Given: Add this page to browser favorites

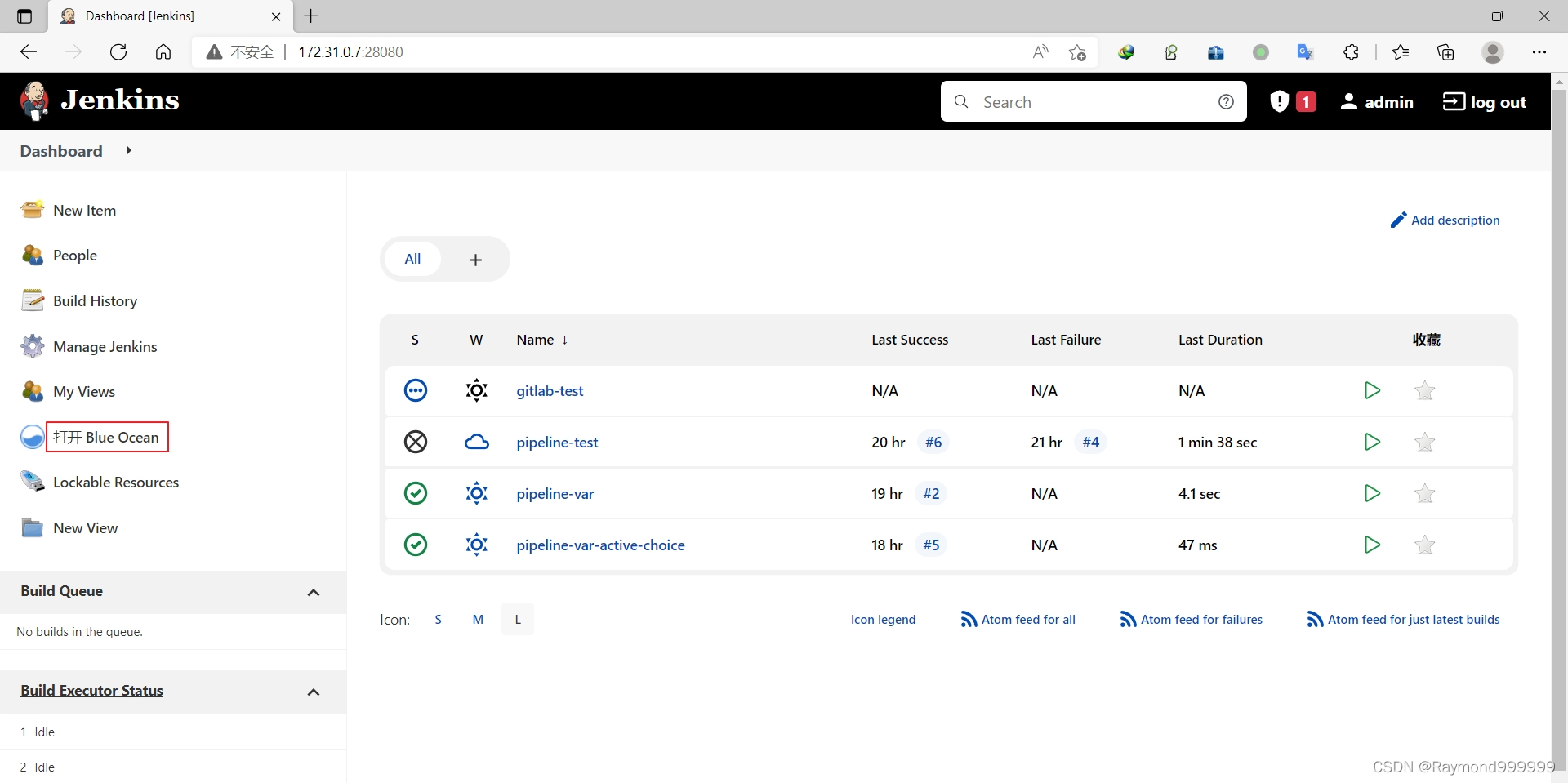Looking at the screenshot, I should pyautogui.click(x=1077, y=52).
